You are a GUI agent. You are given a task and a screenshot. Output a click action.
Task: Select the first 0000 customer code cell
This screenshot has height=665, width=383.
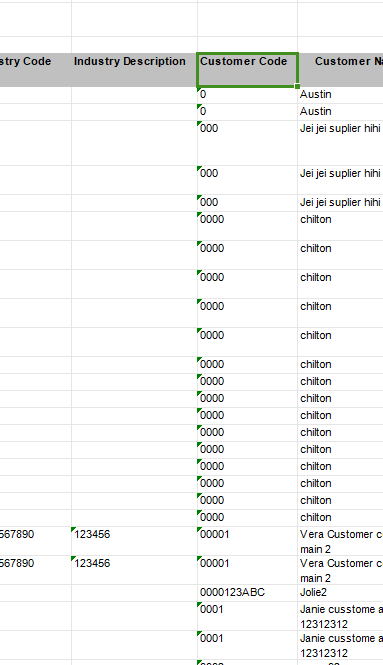247,226
